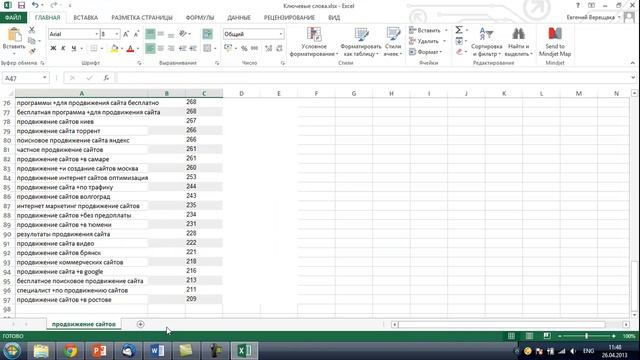Viewport: 640px width, 360px height.
Task: Open the ВИД (View) tab
Action: [334, 18]
